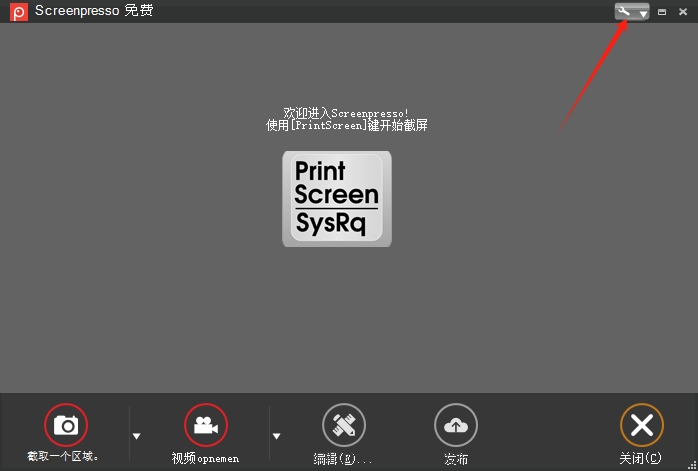The image size is (698, 471).
Task: Click the red Screenpresso logo icon
Action: [18, 12]
